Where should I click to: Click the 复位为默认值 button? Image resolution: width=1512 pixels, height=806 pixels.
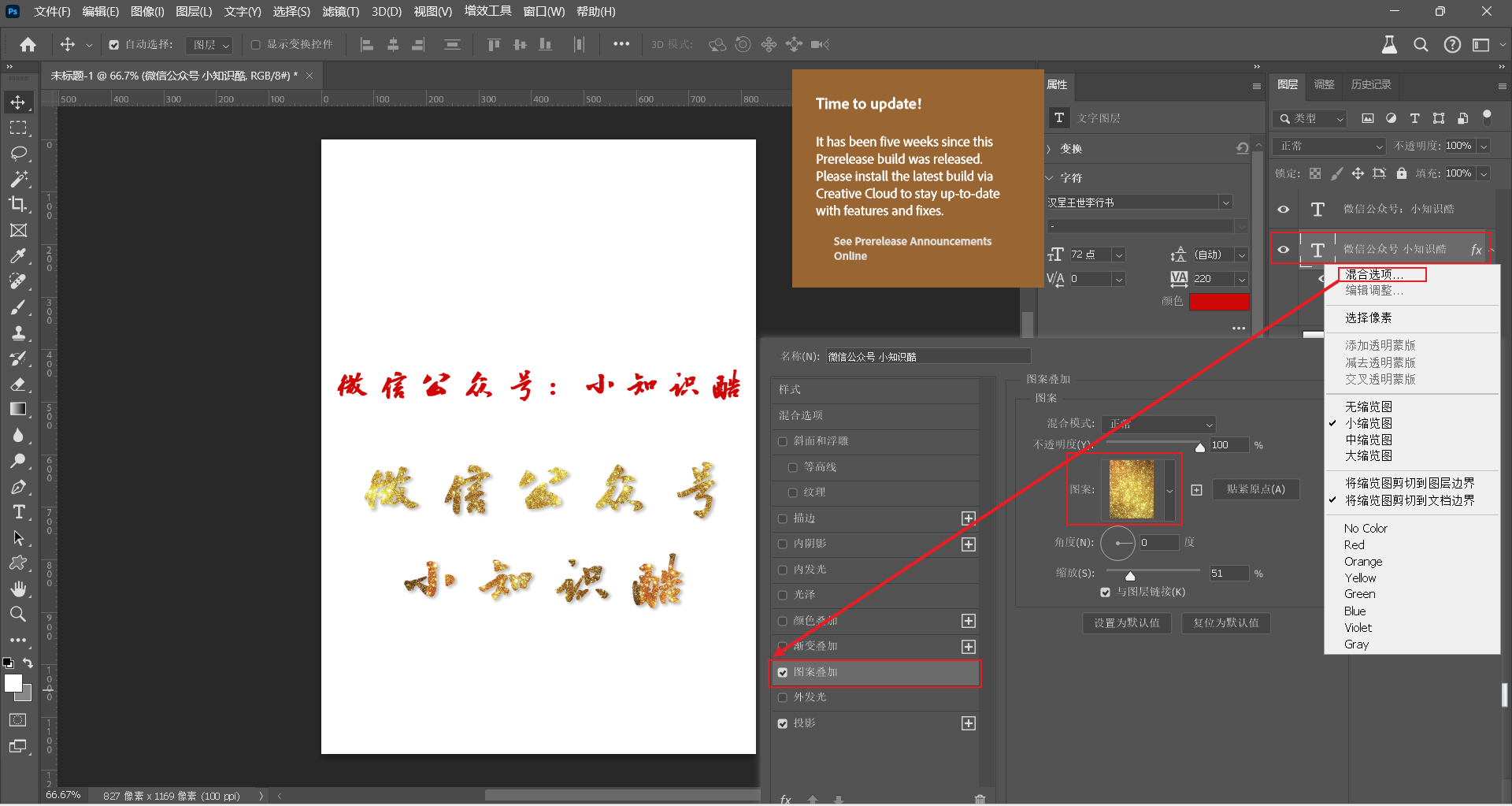click(1226, 623)
